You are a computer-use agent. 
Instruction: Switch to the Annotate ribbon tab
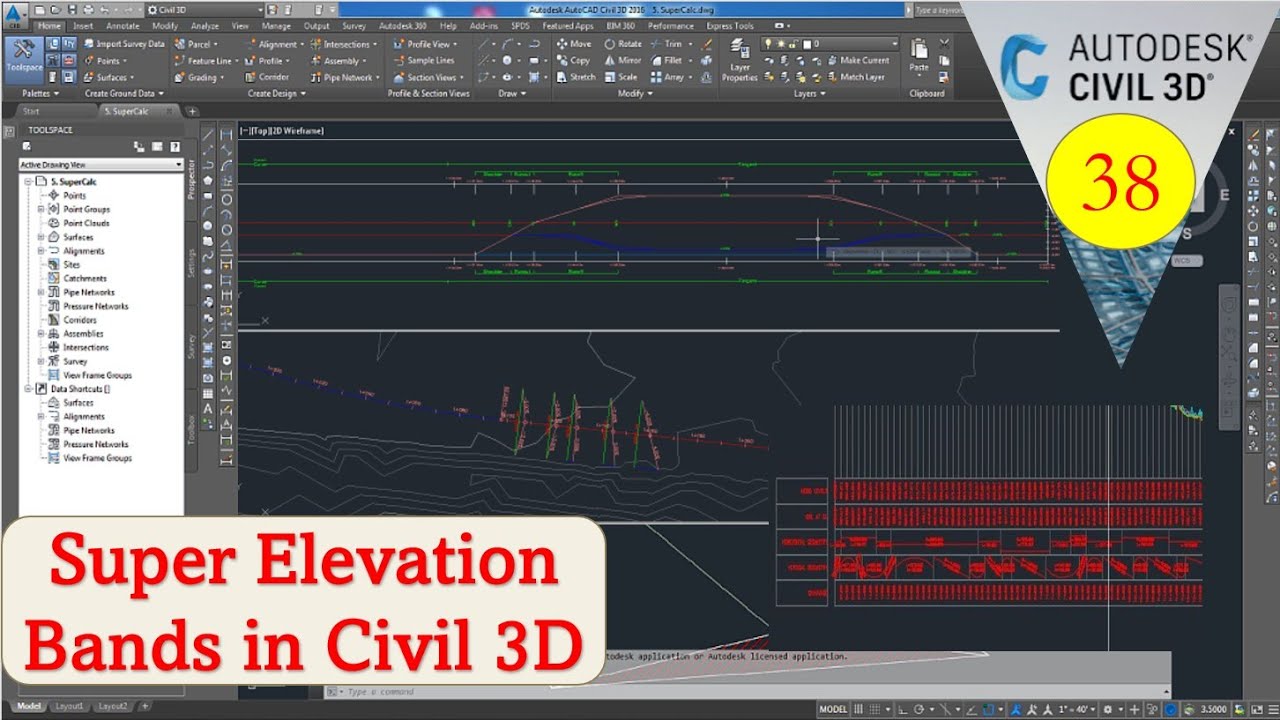pyautogui.click(x=123, y=26)
